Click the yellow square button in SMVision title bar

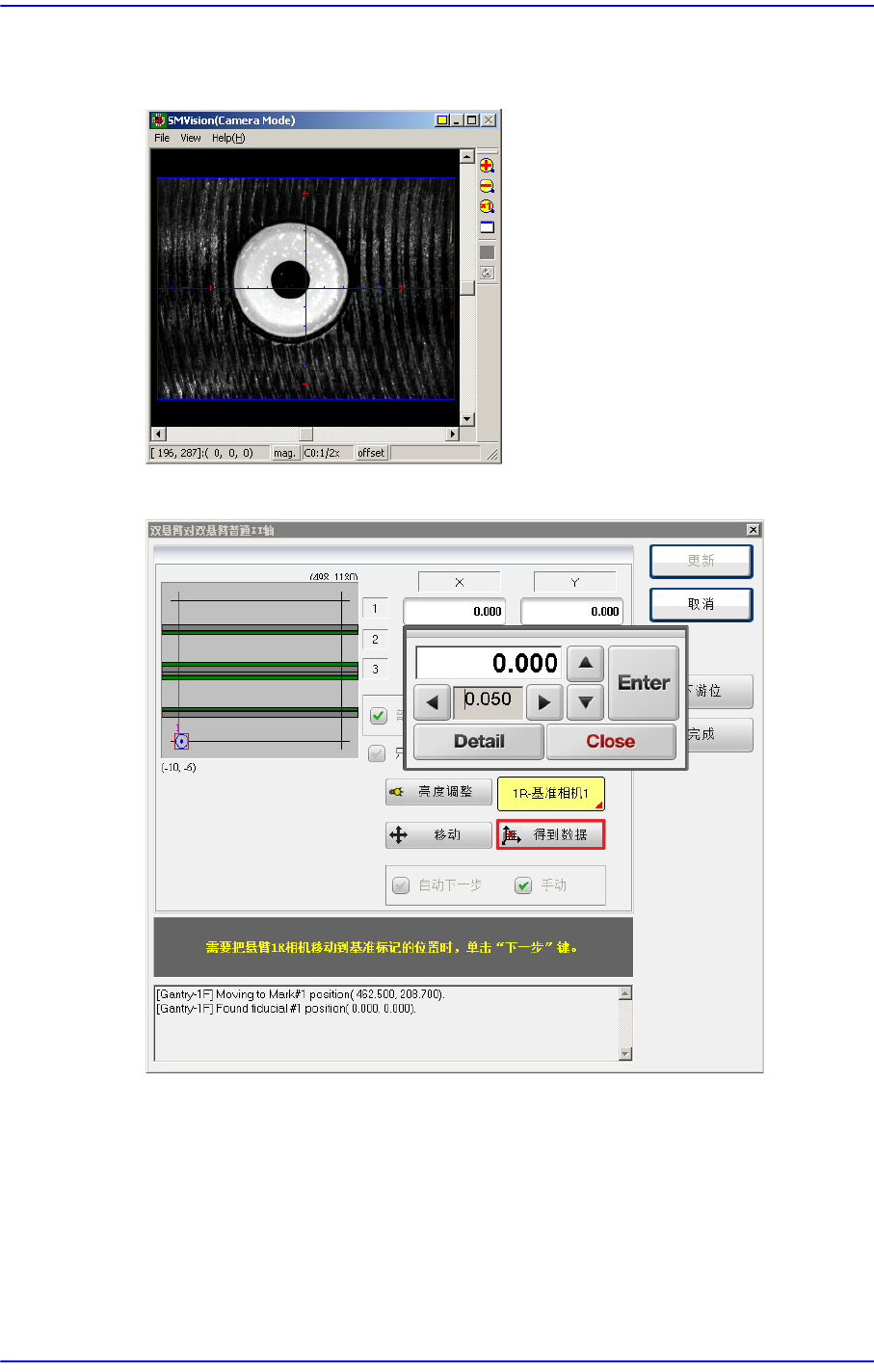pos(442,120)
